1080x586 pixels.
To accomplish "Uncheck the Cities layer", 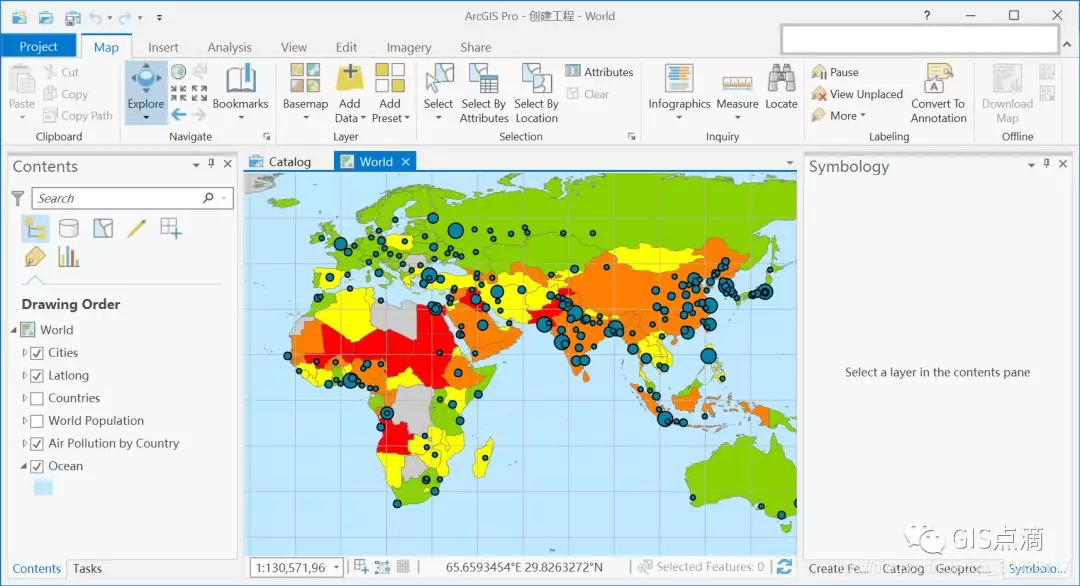I will point(37,353).
